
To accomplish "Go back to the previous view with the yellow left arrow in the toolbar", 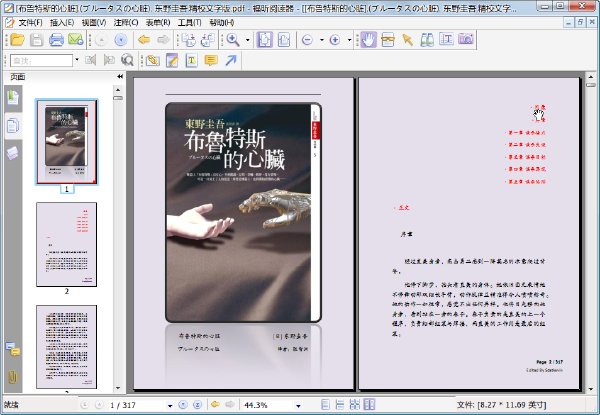I will 143,40.
